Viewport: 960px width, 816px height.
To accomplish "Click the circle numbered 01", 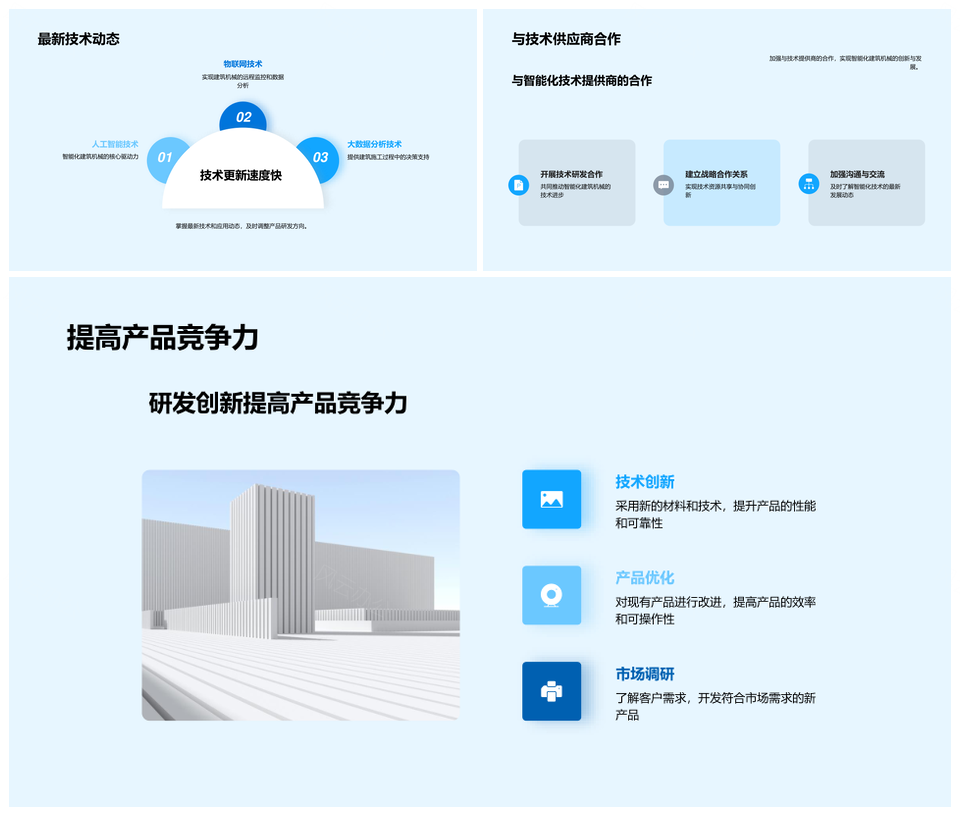I will coord(165,158).
